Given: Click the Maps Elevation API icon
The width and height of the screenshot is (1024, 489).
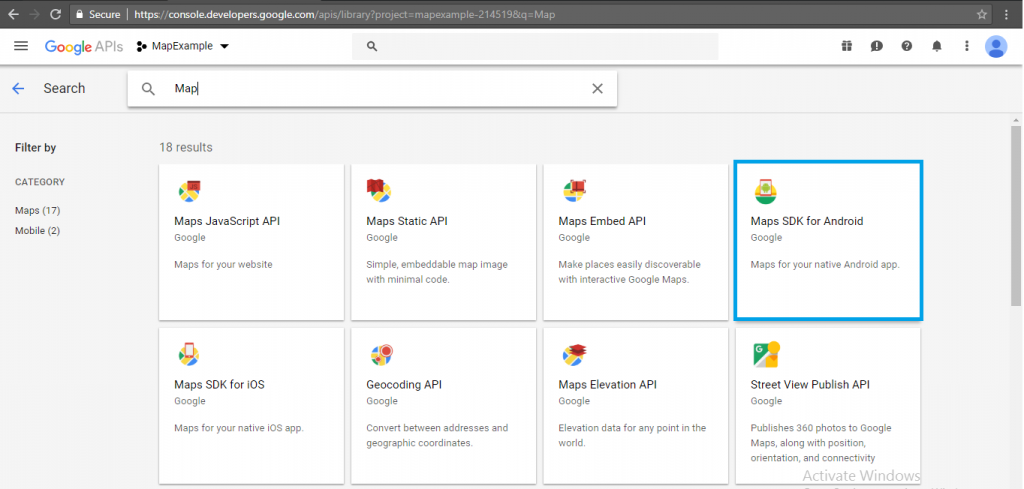Looking at the screenshot, I should (x=575, y=355).
